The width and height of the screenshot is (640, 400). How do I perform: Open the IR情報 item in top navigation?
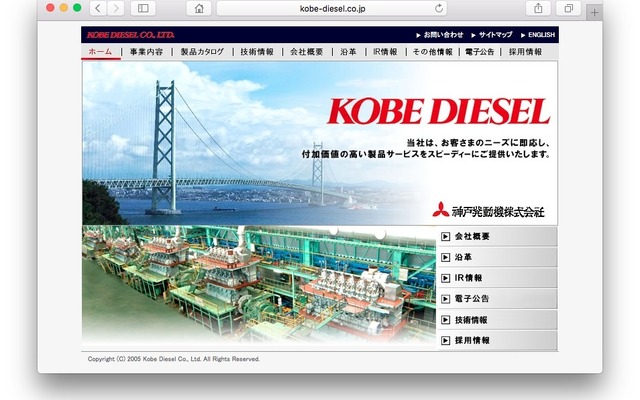pos(385,52)
